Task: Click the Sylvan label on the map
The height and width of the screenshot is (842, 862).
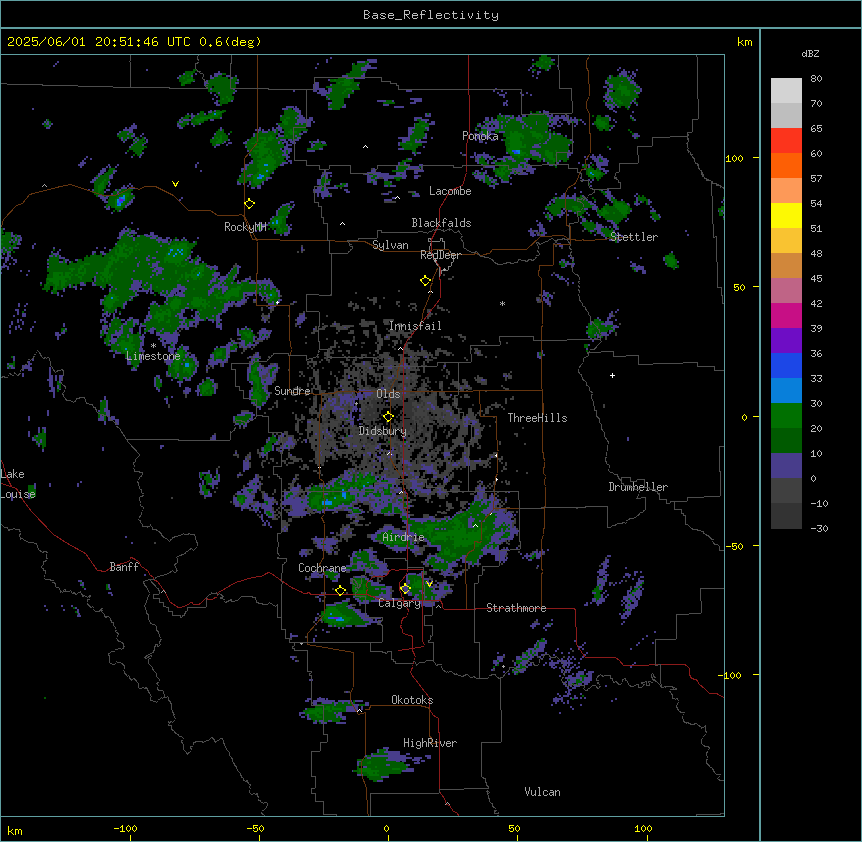Action: 390,245
